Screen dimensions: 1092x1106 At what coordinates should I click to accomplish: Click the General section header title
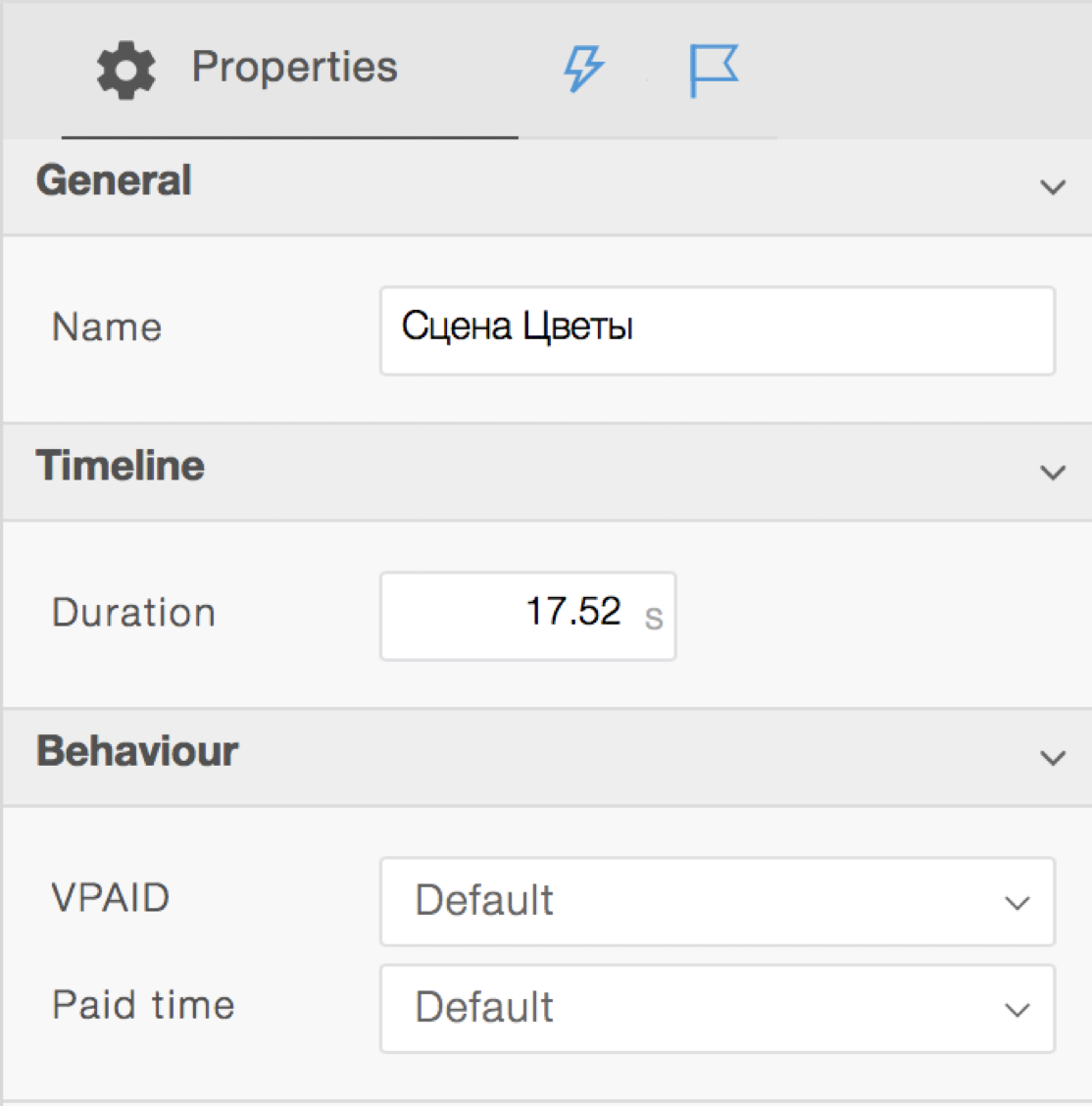click(114, 181)
